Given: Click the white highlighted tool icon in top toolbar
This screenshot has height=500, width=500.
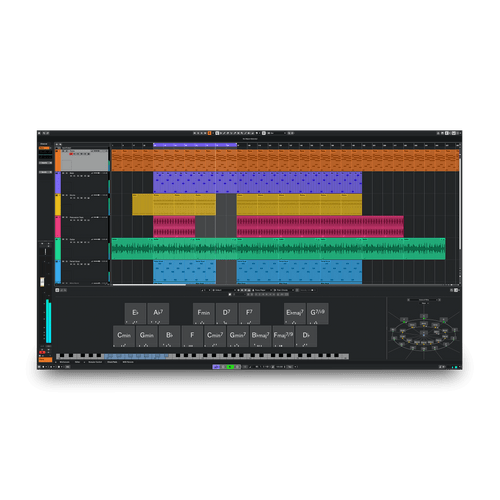Looking at the screenshot, I should pos(217,133).
